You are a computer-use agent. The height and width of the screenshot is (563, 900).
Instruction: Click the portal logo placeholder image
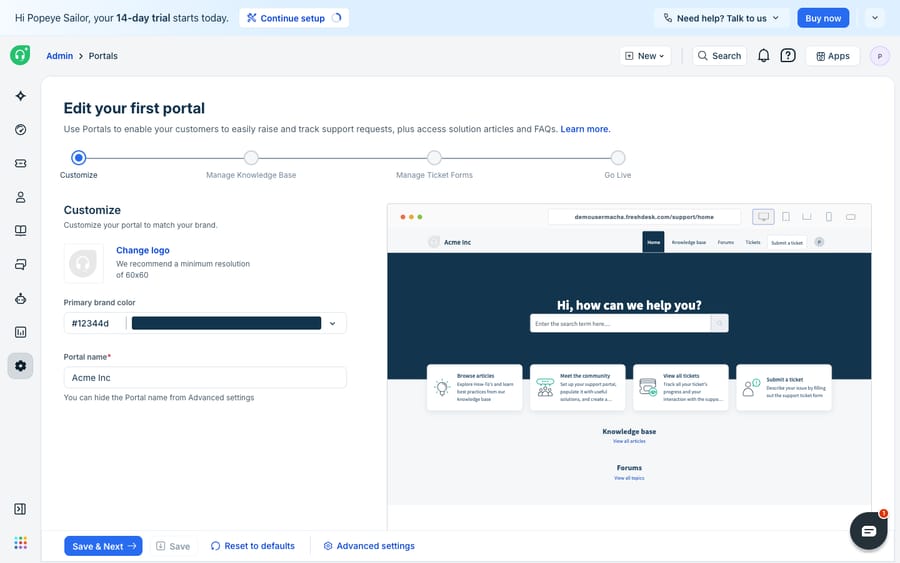(84, 263)
